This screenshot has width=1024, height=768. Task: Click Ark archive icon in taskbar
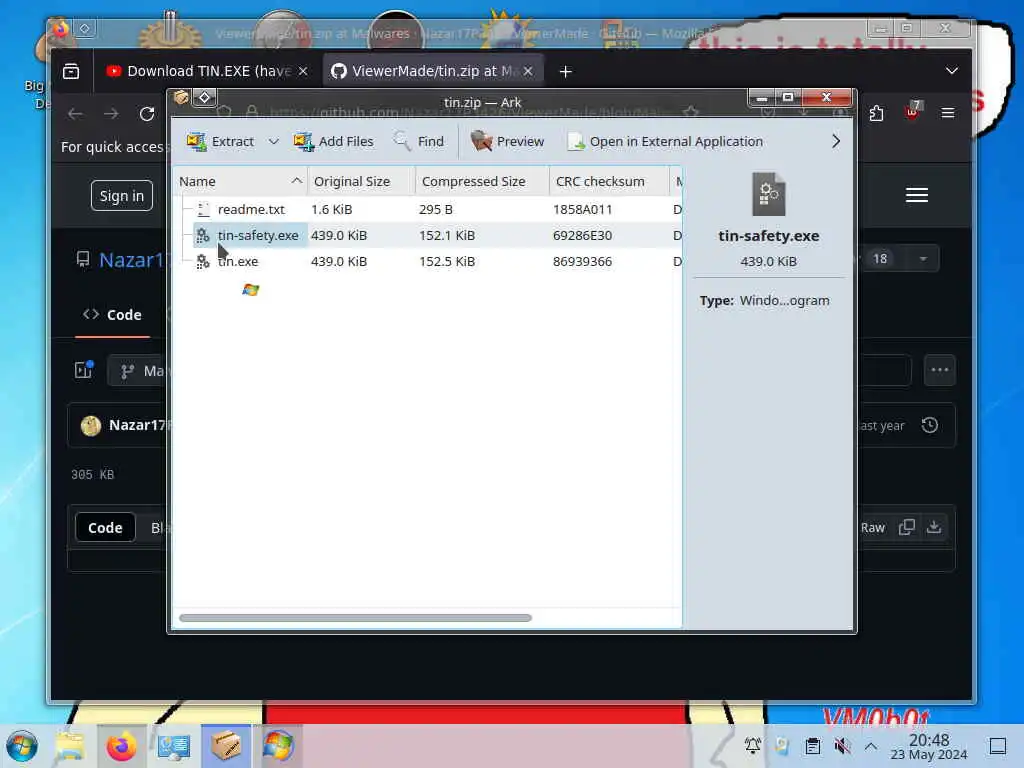coord(226,746)
